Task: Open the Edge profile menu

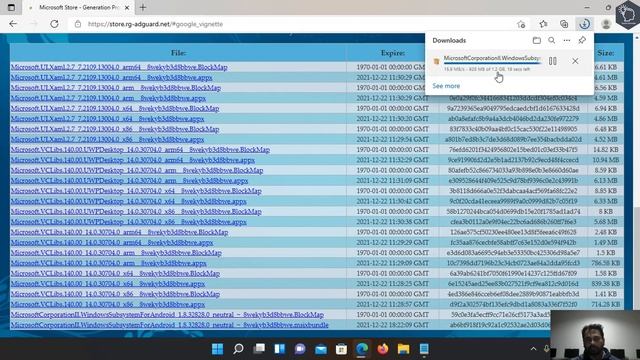Action: 606,24
